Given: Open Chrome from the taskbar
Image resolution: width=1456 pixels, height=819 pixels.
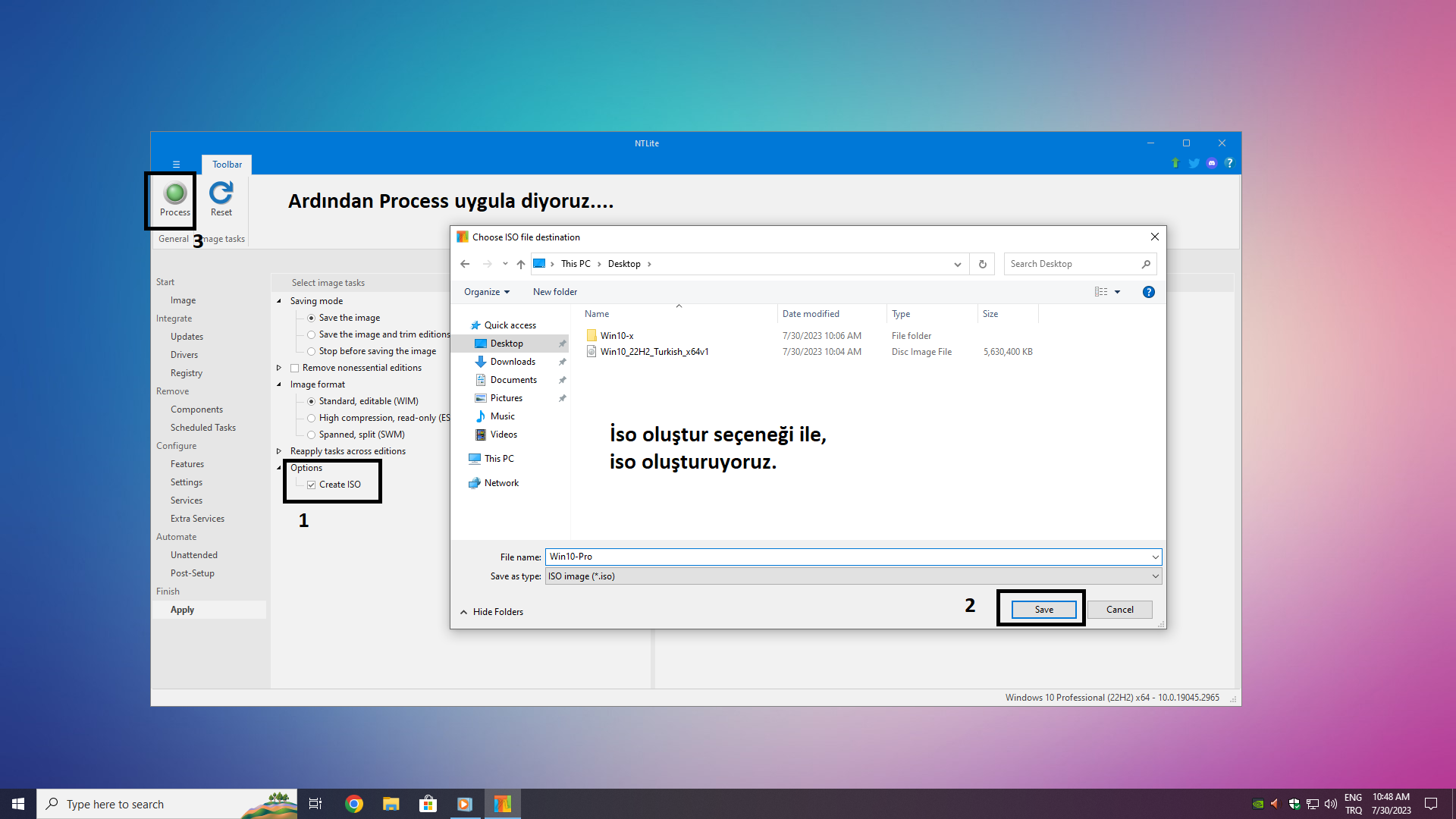Looking at the screenshot, I should coord(353,804).
